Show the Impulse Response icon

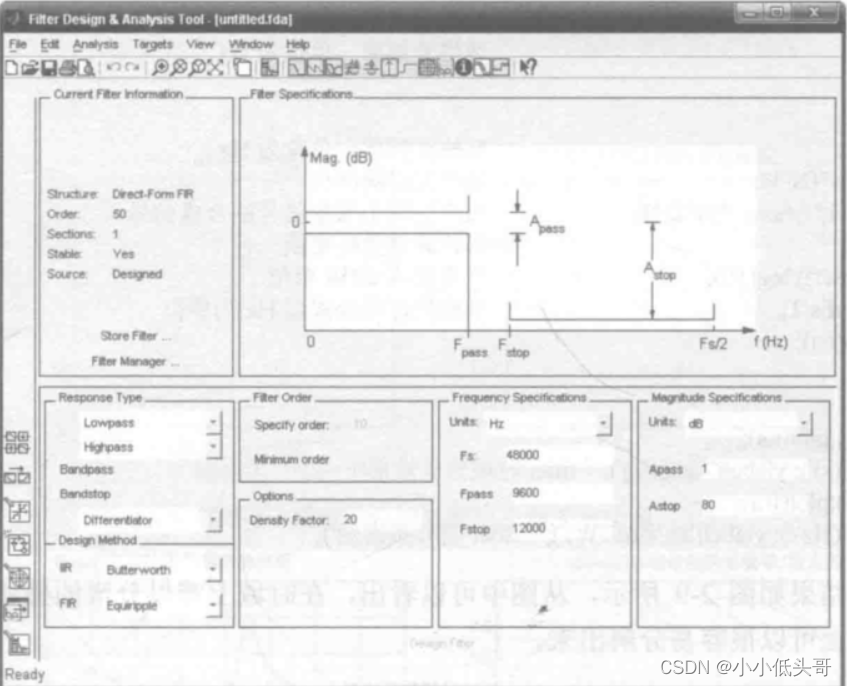389,68
